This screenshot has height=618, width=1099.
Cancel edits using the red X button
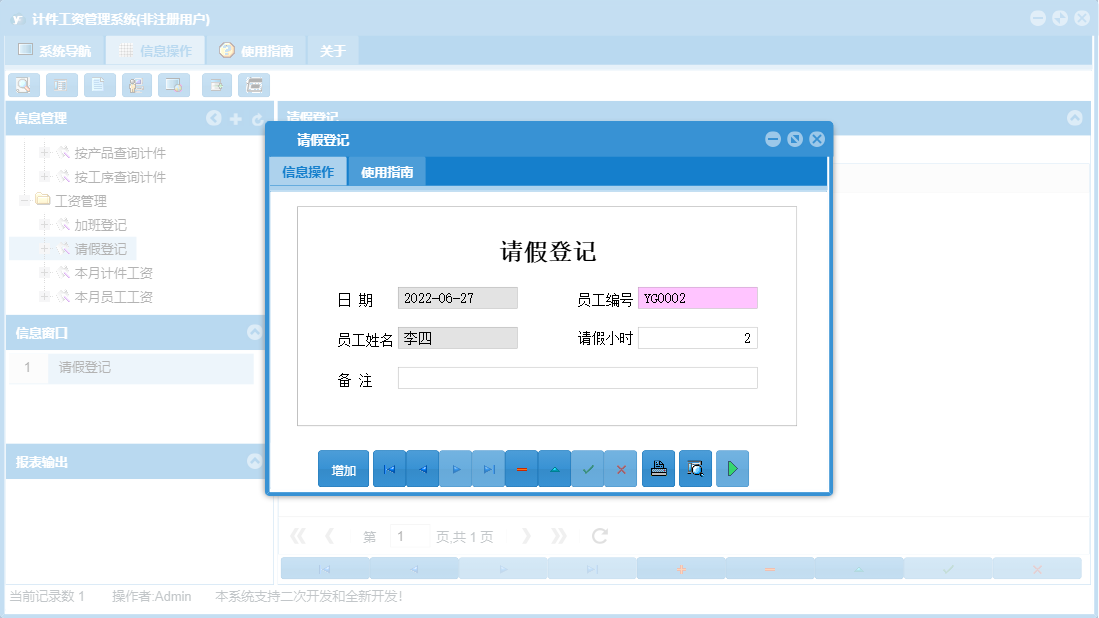[x=621, y=468]
